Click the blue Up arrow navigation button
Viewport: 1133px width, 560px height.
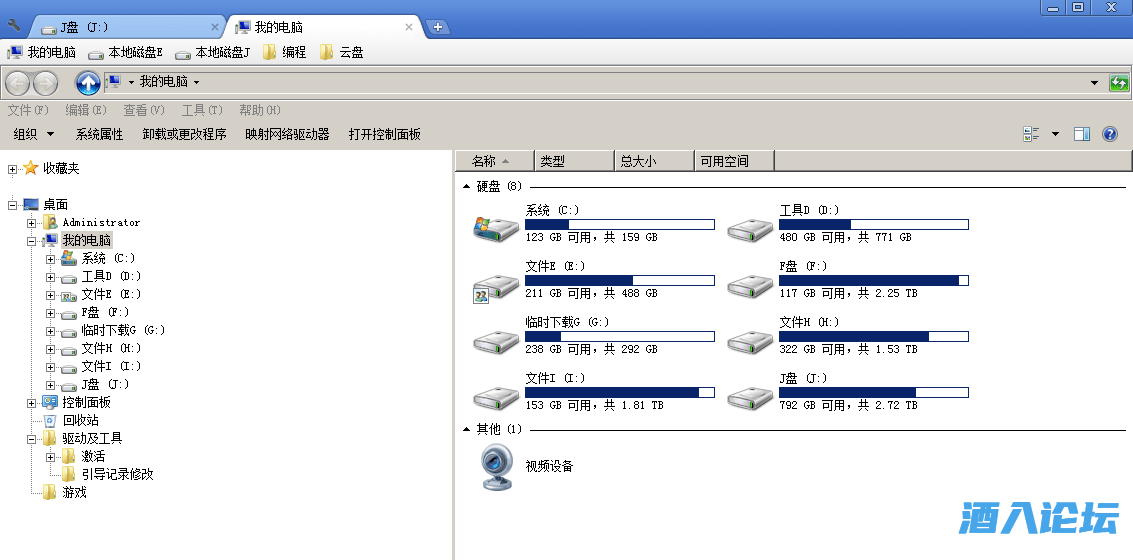[x=88, y=83]
